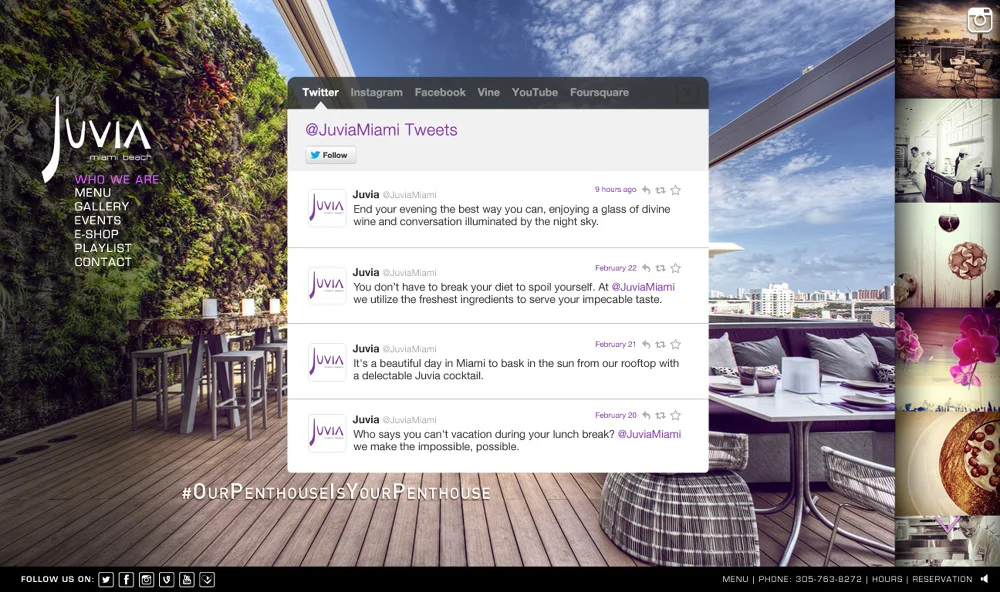Switch to the Foursquare tab
The image size is (1000, 592).
tap(599, 92)
